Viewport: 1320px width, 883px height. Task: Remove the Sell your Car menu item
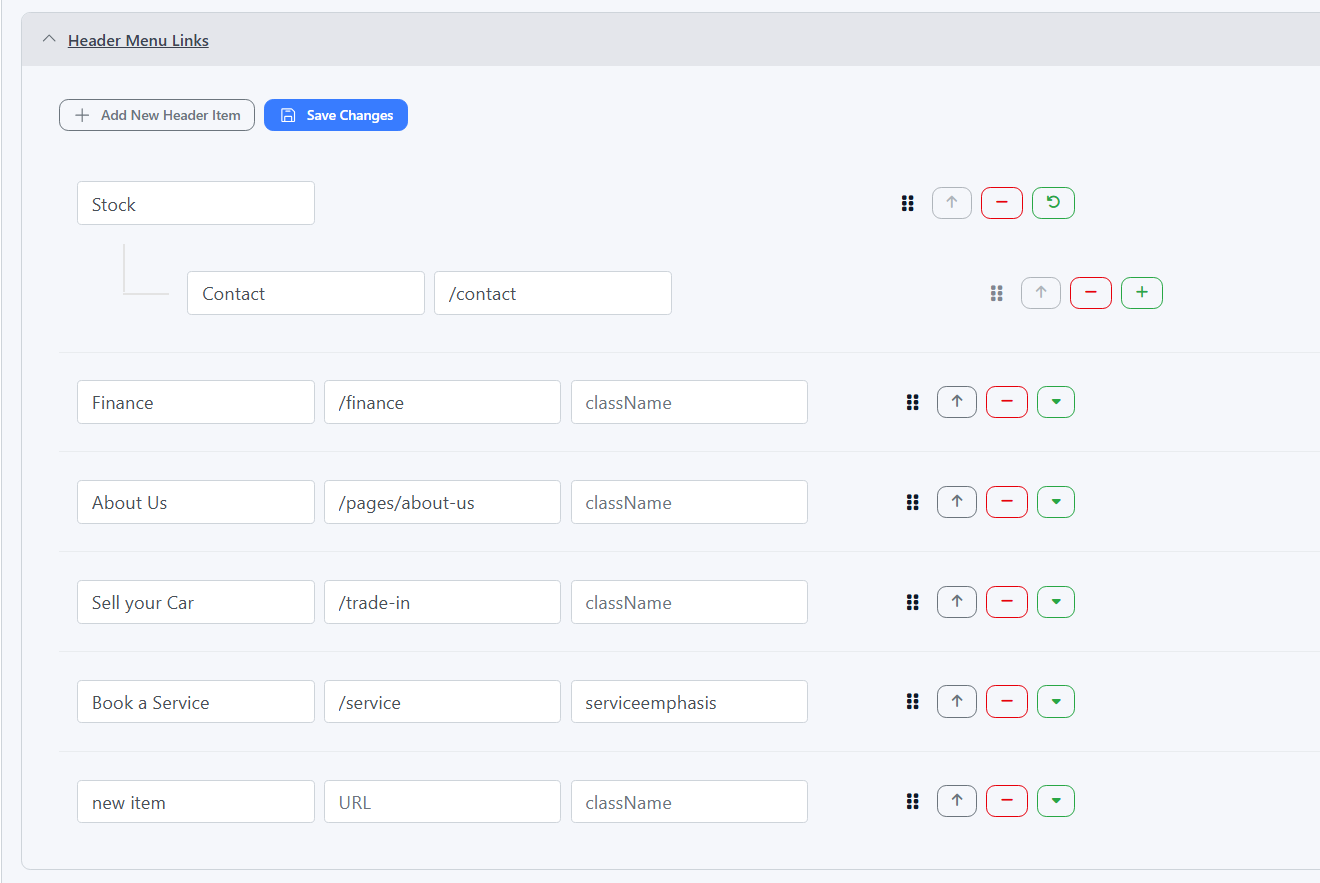point(1006,602)
